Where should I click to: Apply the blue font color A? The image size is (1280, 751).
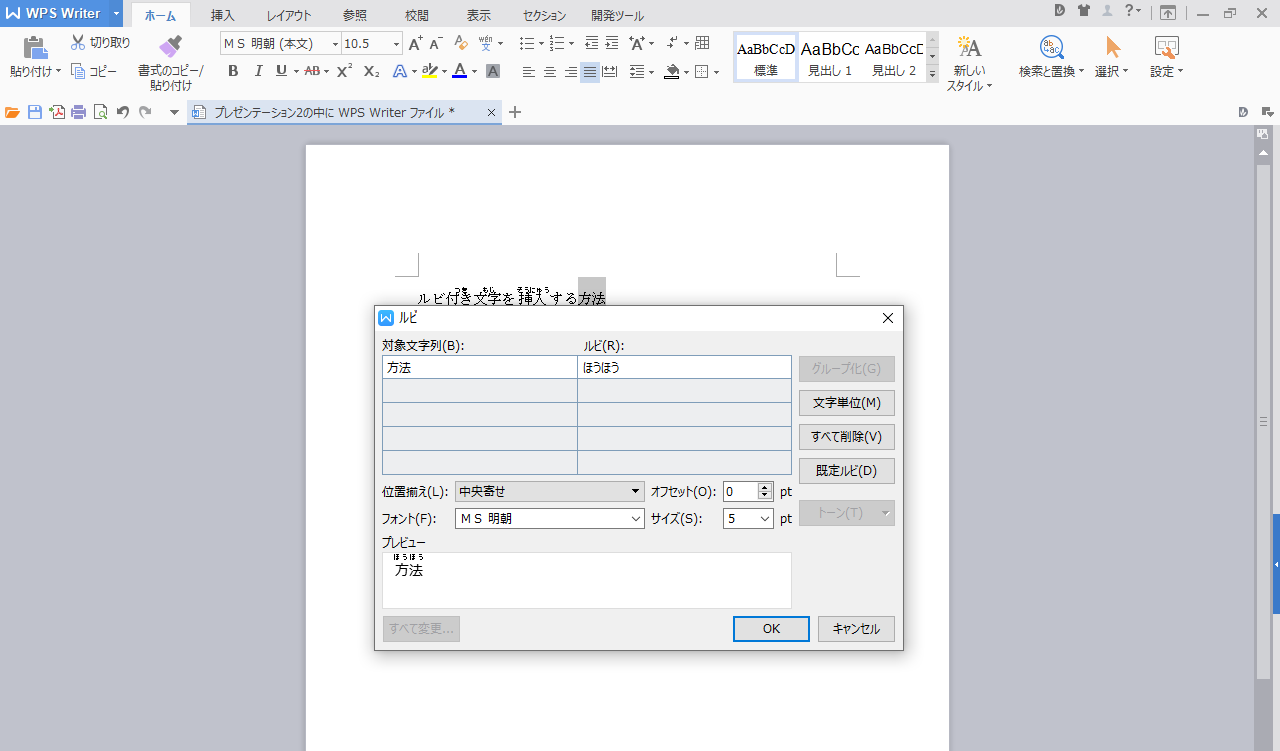tap(459, 71)
